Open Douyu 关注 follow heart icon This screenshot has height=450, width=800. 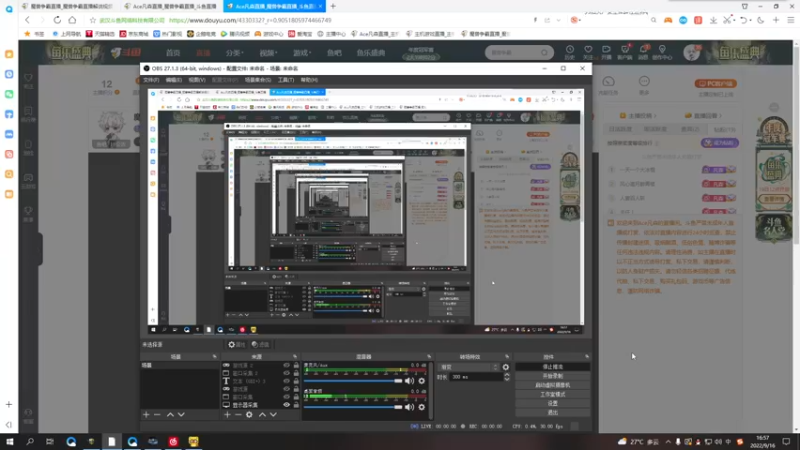coord(588,52)
